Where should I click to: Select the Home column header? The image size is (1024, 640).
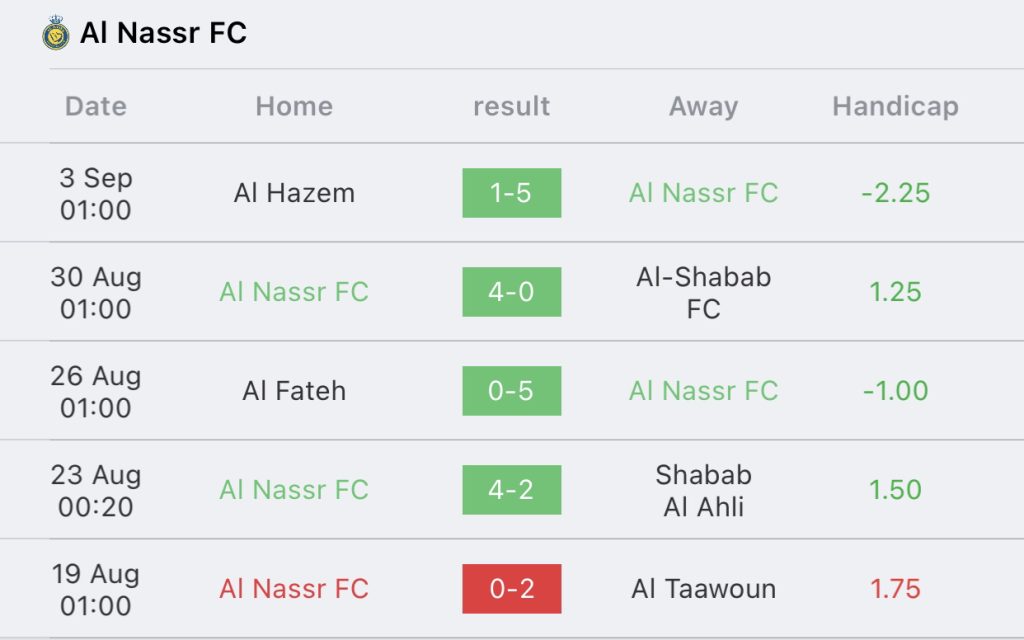pyautogui.click(x=294, y=106)
